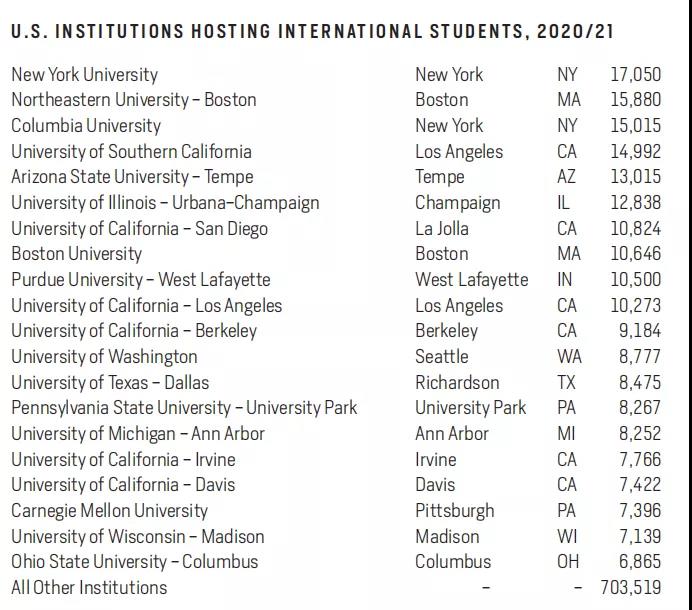Click Pennsylvania State University – University Park name

point(184,408)
